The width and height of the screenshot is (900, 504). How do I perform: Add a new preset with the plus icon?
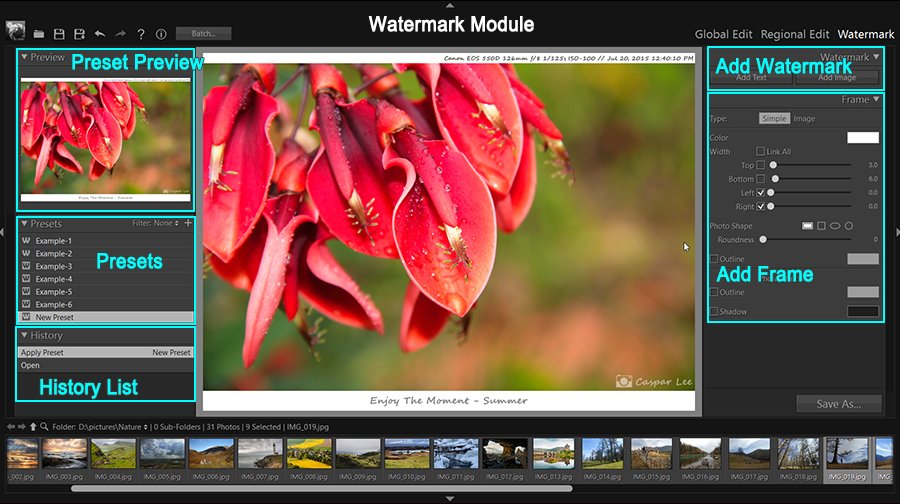click(x=188, y=223)
